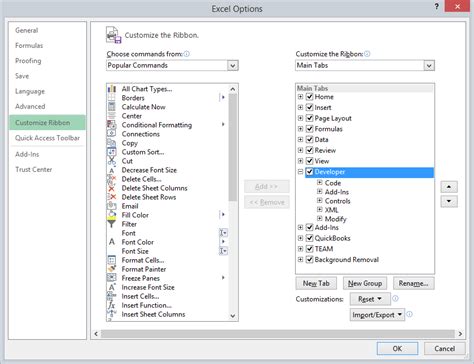Click the Customize the Ribbon header icon
Screen dimensions: 474x364
coord(113,35)
